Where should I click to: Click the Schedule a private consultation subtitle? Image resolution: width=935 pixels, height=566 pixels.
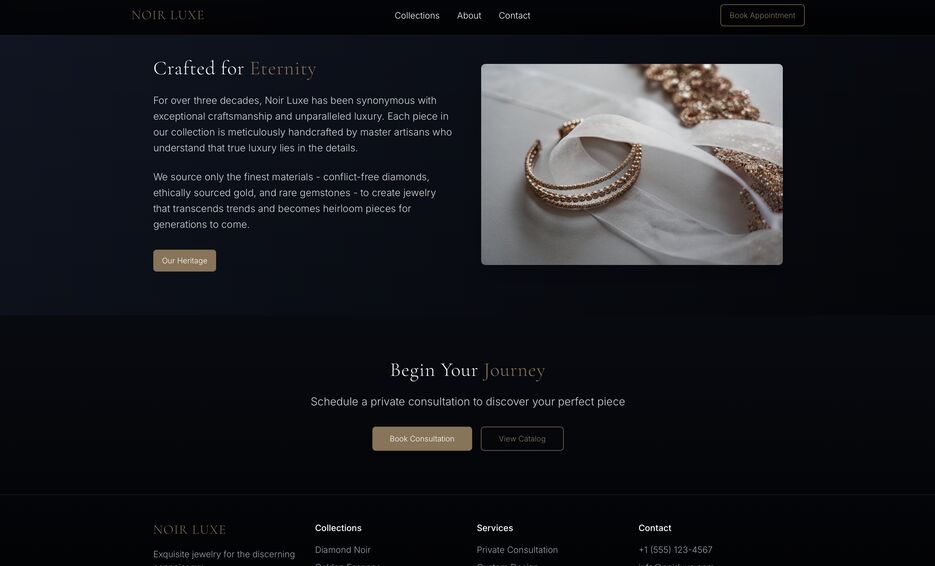tap(468, 402)
